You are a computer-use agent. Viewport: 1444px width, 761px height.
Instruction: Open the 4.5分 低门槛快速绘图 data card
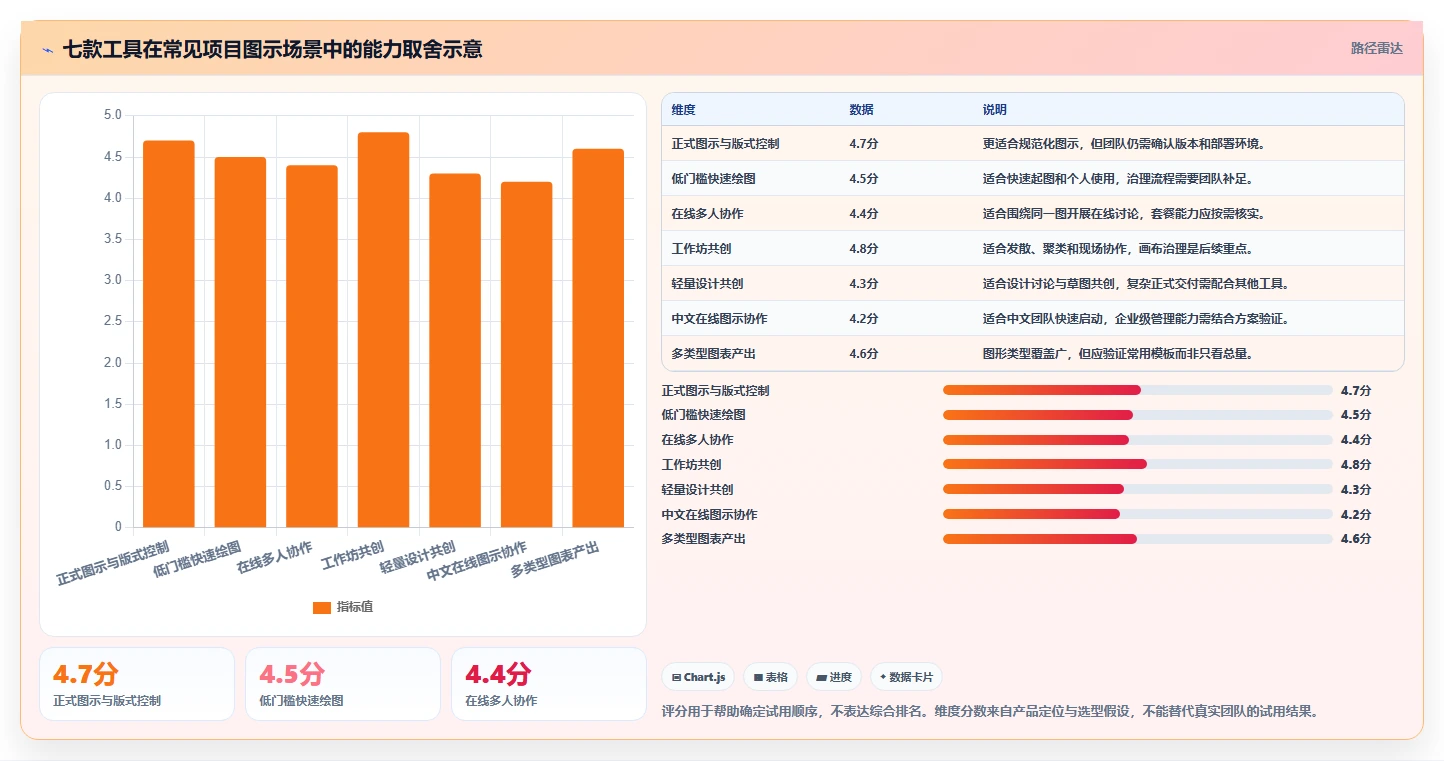pos(343,684)
